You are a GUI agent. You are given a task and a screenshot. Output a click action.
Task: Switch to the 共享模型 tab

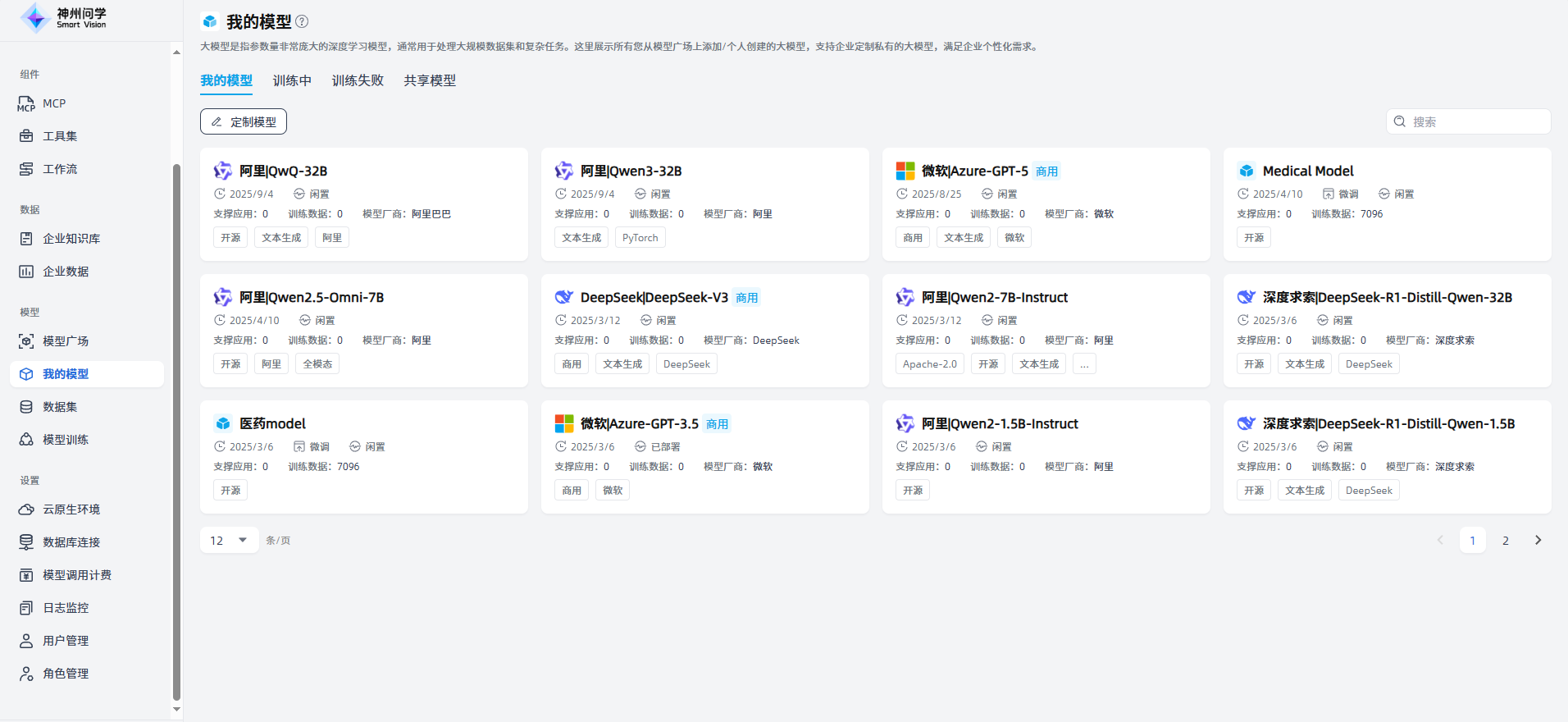(x=430, y=80)
